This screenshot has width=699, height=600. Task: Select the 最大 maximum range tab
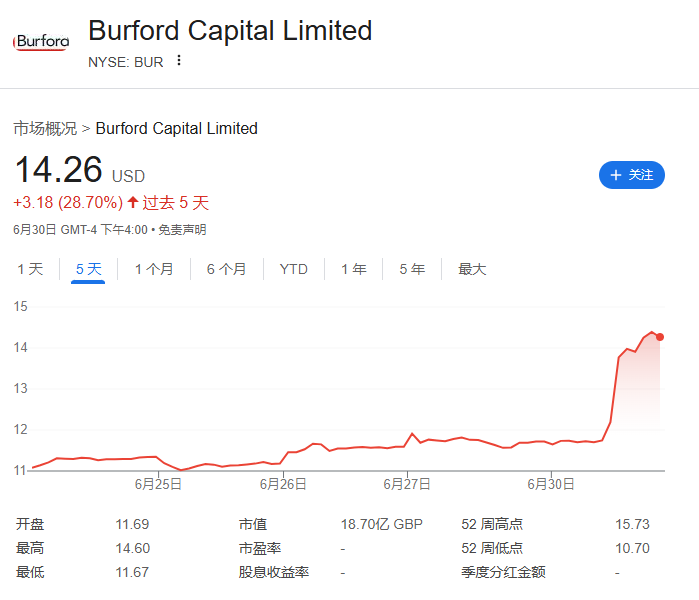[x=472, y=269]
